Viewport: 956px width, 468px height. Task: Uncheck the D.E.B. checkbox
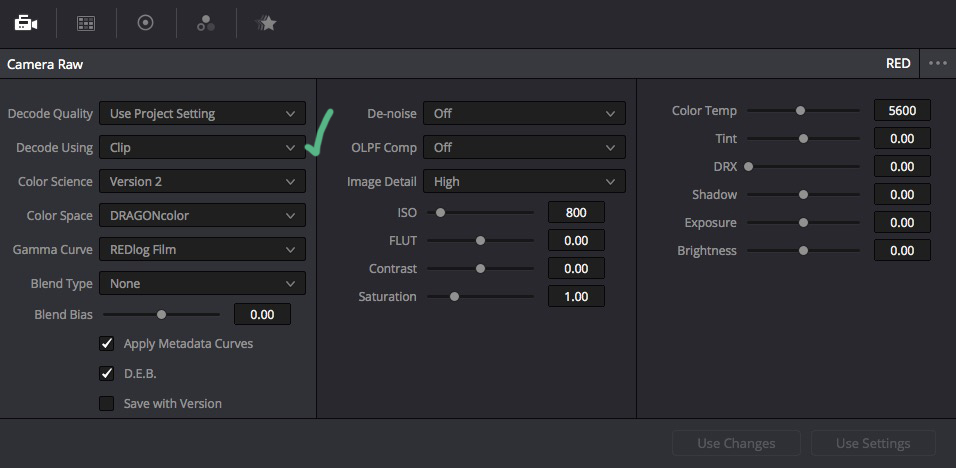tap(107, 374)
